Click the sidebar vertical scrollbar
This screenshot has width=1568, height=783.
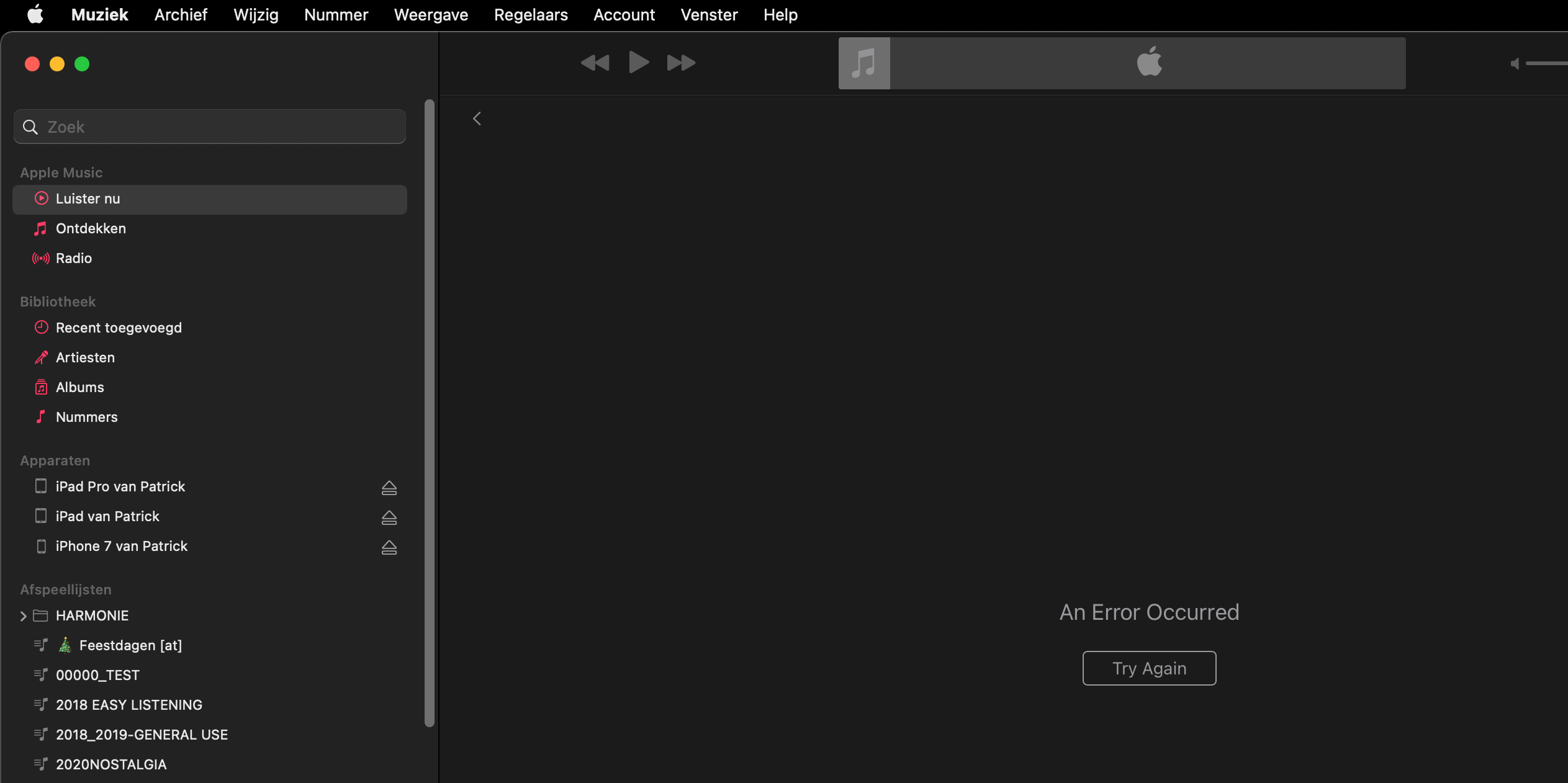[429, 412]
